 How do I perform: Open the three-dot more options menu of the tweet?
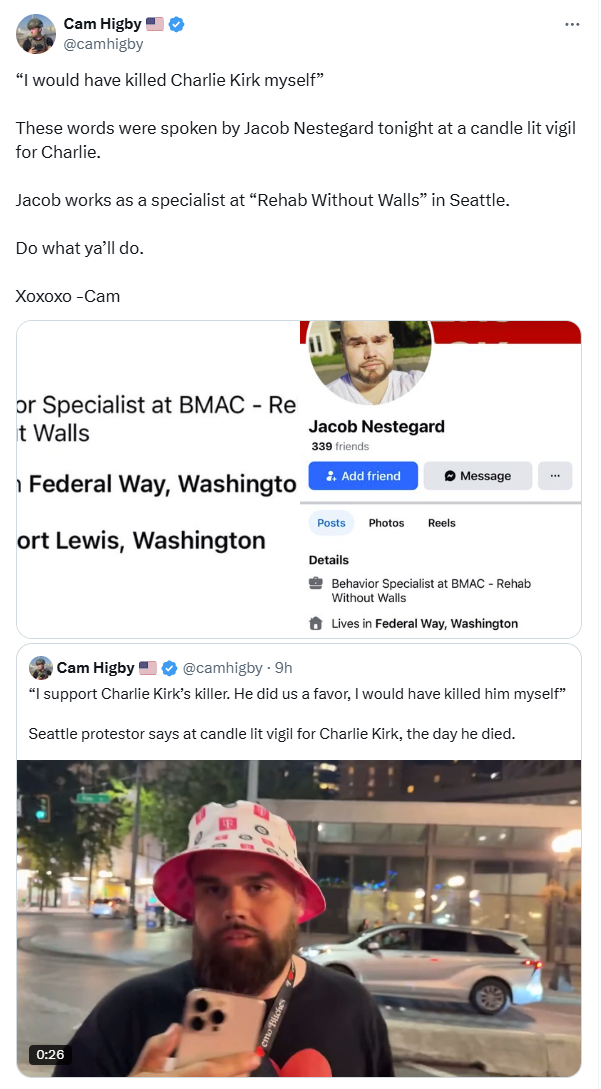click(x=572, y=24)
